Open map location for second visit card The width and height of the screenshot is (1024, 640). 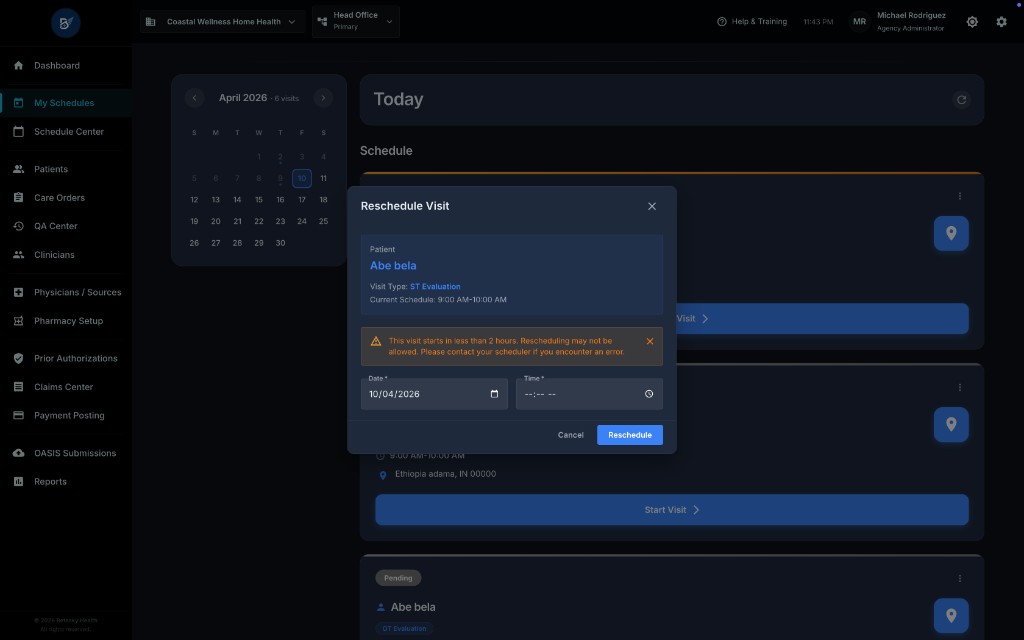point(951,424)
